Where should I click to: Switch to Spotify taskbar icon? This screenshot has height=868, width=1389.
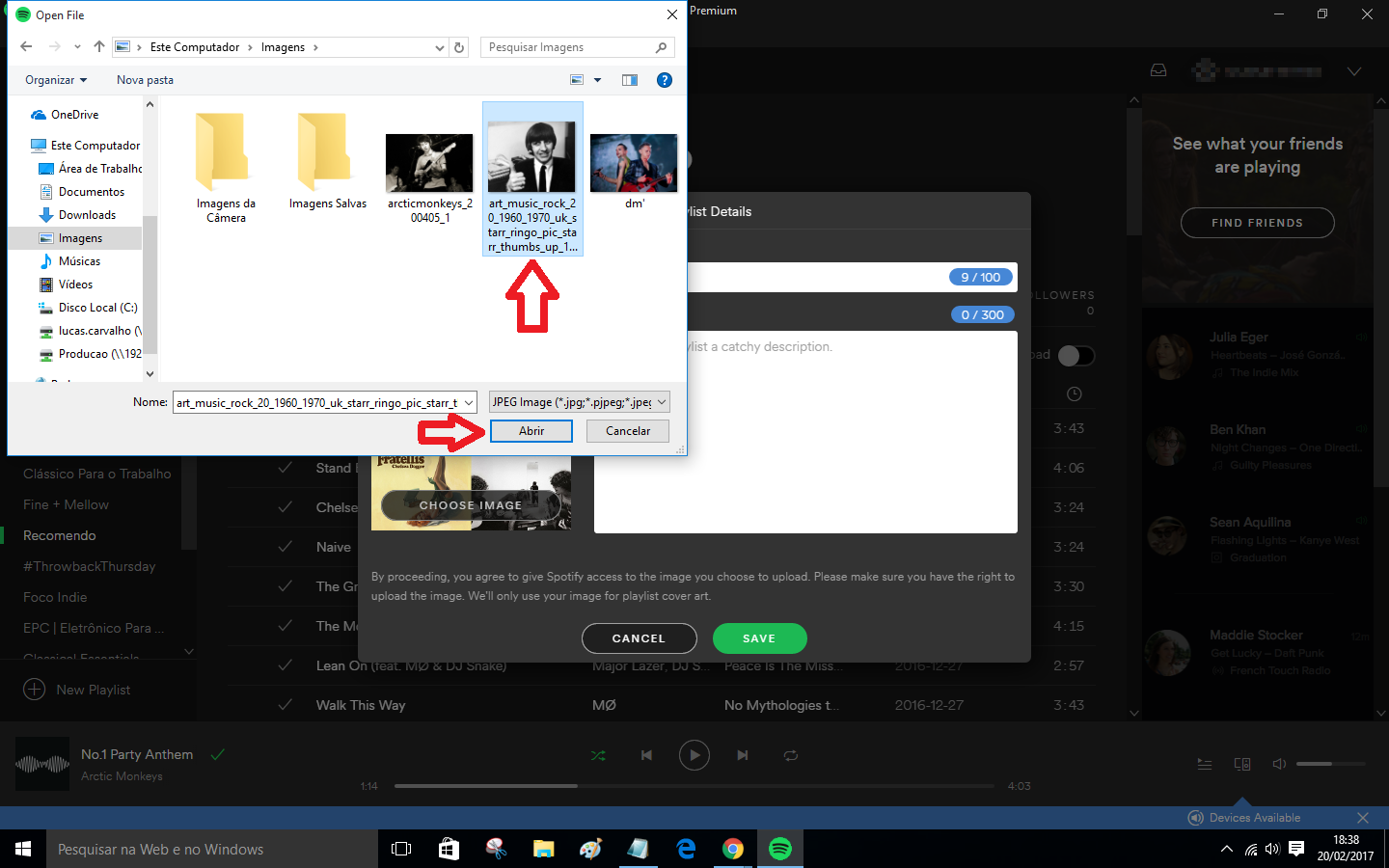click(x=780, y=849)
